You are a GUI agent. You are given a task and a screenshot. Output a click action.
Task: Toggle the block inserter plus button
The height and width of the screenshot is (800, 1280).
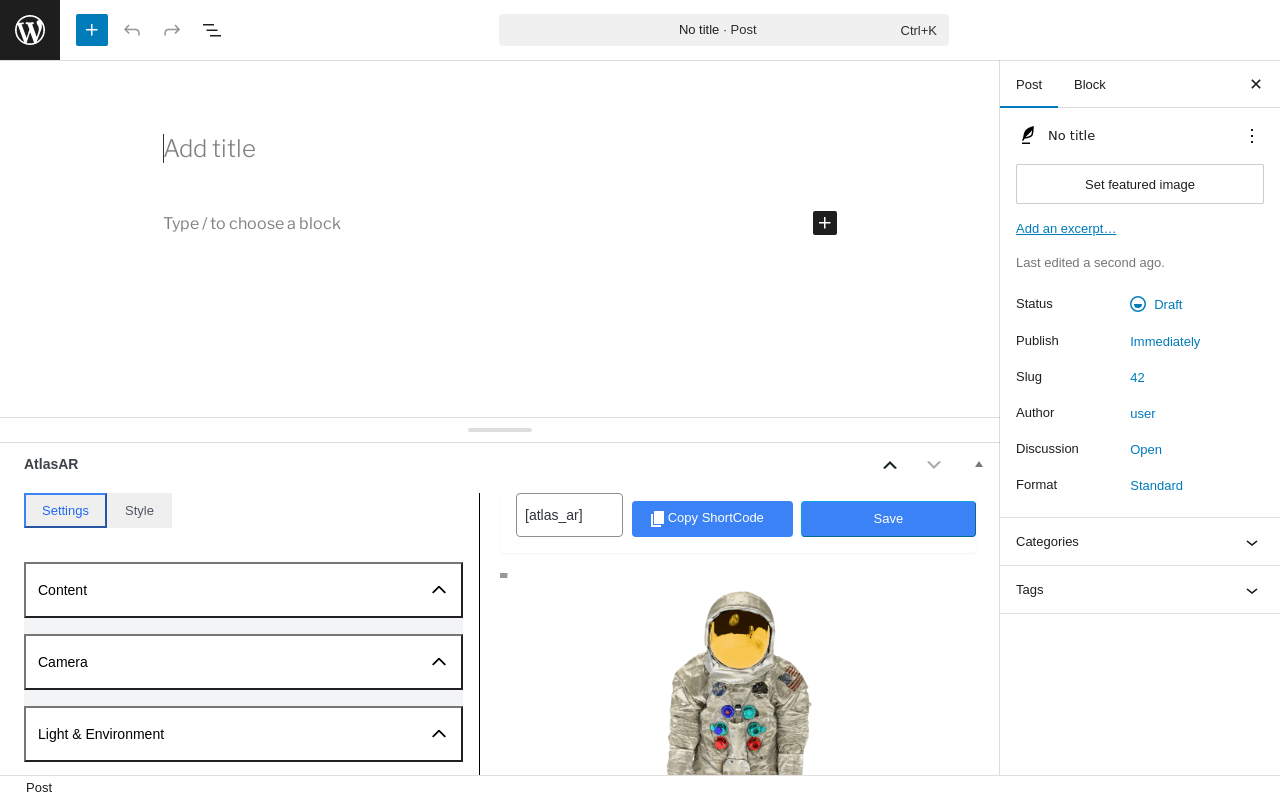tap(92, 30)
